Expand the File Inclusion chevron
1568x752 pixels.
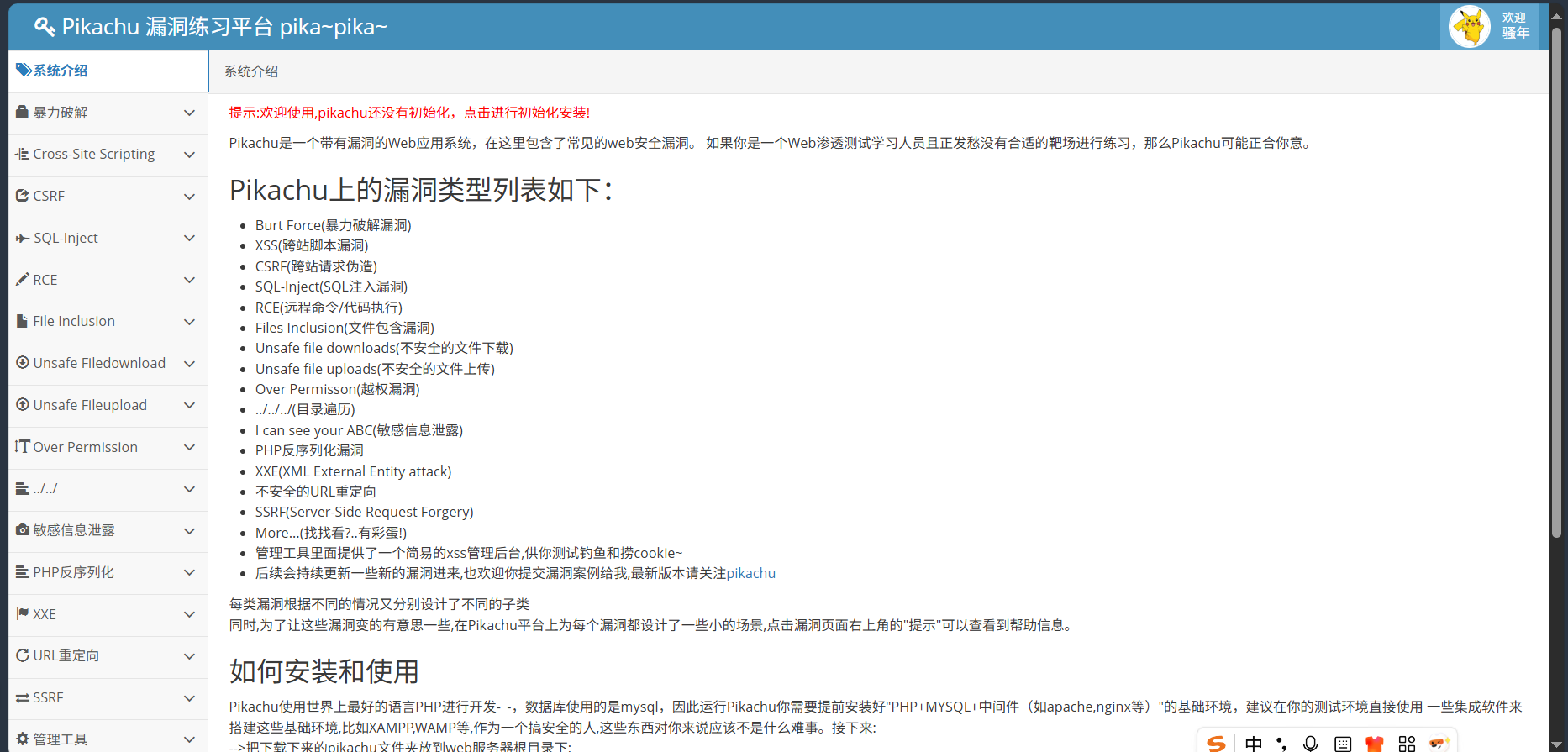coord(189,322)
